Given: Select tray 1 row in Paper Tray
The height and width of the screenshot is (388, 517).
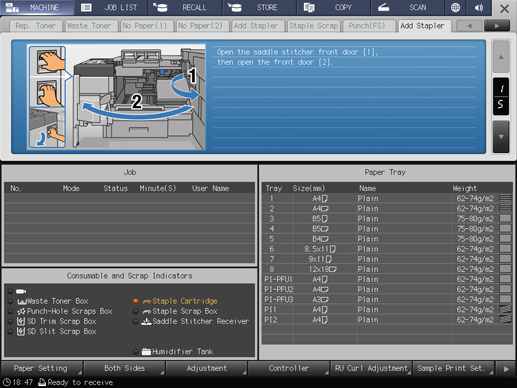Looking at the screenshot, I should [387, 198].
